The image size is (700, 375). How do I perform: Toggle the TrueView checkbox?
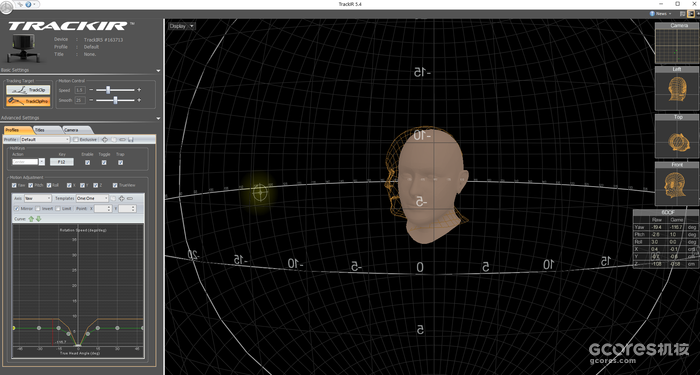tap(115, 185)
